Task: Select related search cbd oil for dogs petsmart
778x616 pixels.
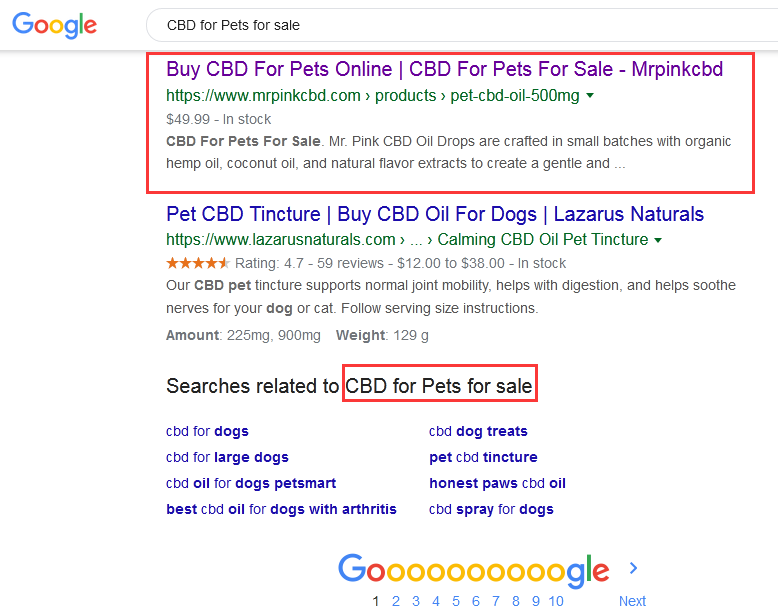Action: click(x=251, y=483)
